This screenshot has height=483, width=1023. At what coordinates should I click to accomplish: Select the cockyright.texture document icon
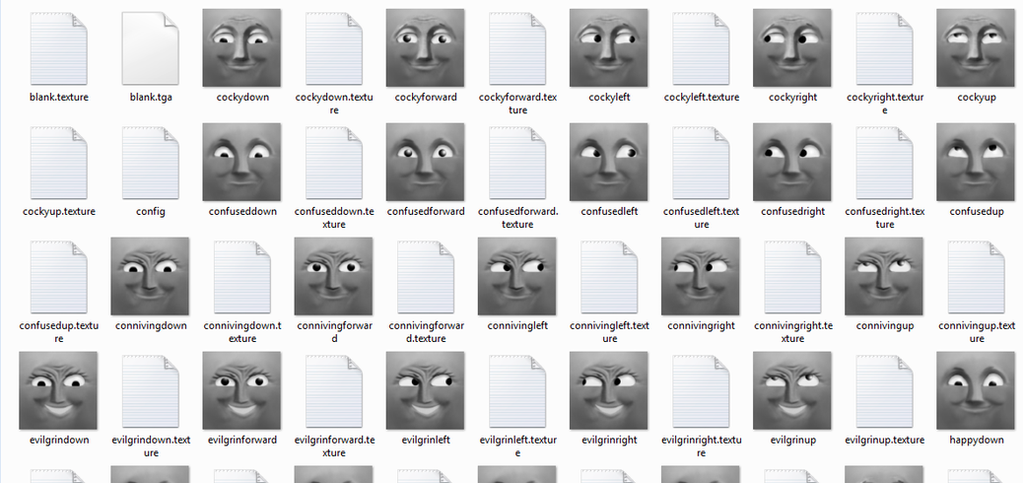pos(884,48)
